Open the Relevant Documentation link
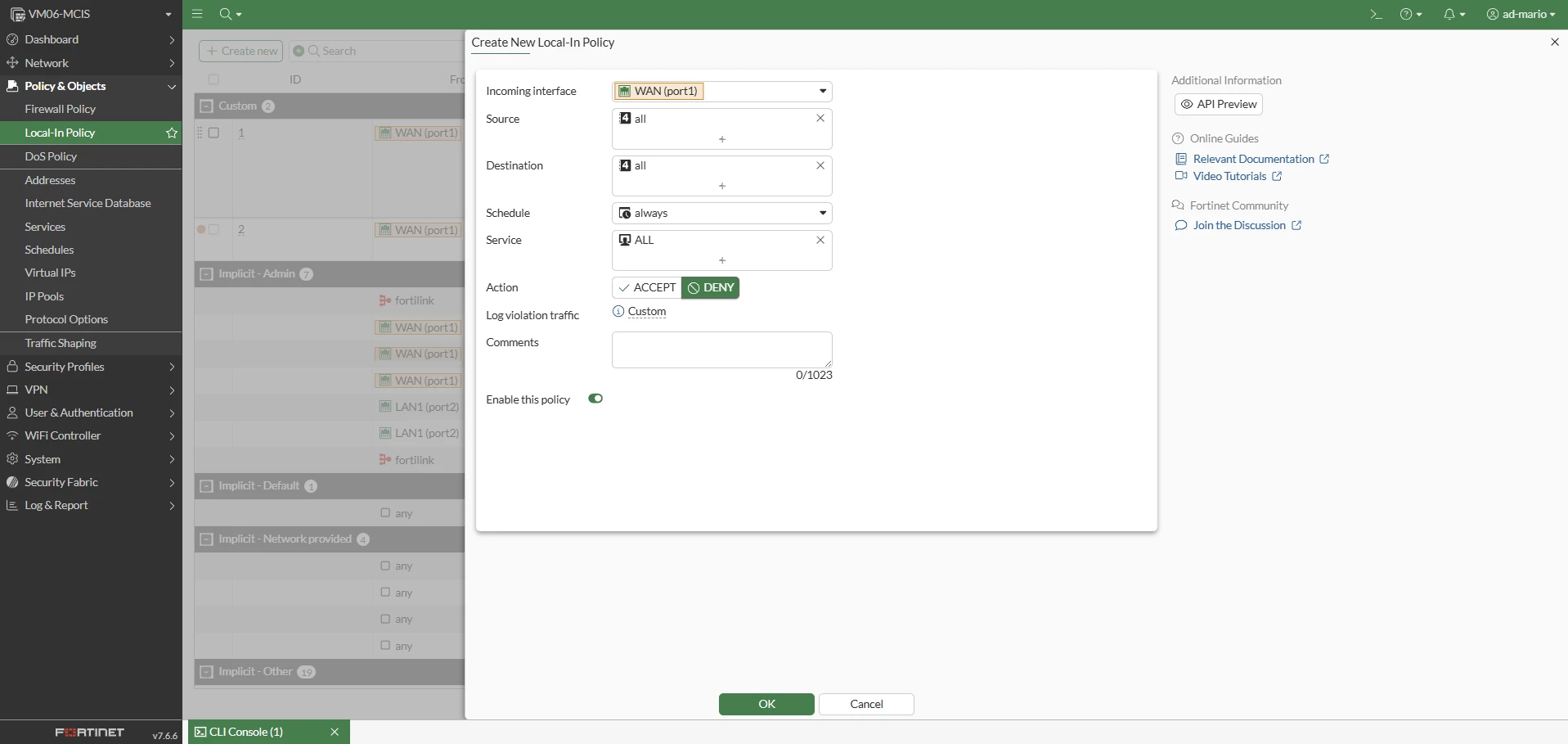The height and width of the screenshot is (744, 1568). [1253, 159]
